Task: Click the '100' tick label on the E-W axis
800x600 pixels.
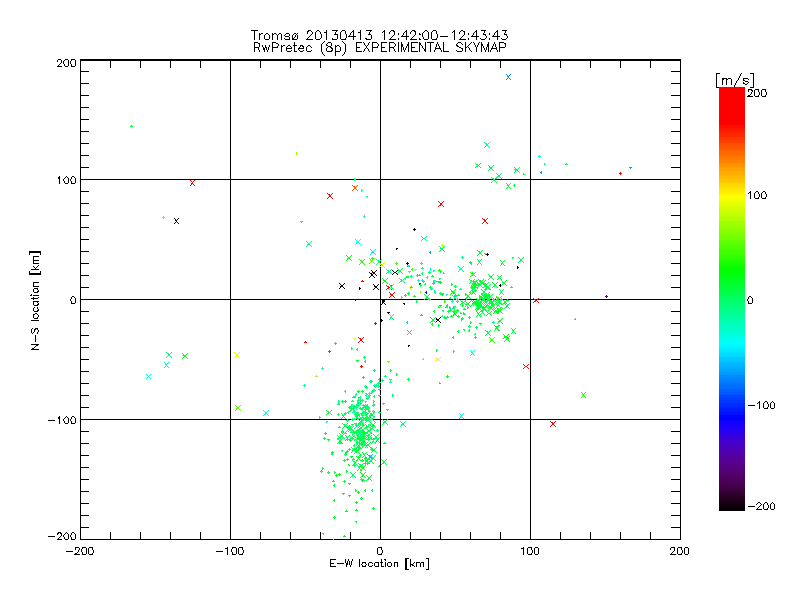Action: (530, 552)
